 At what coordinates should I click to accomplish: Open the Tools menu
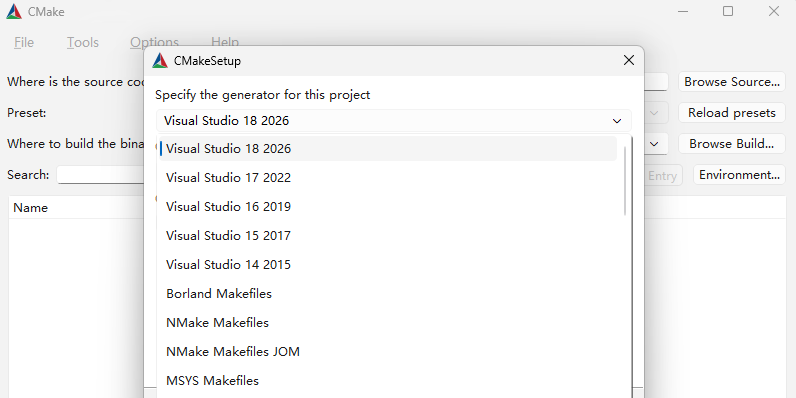pos(83,42)
